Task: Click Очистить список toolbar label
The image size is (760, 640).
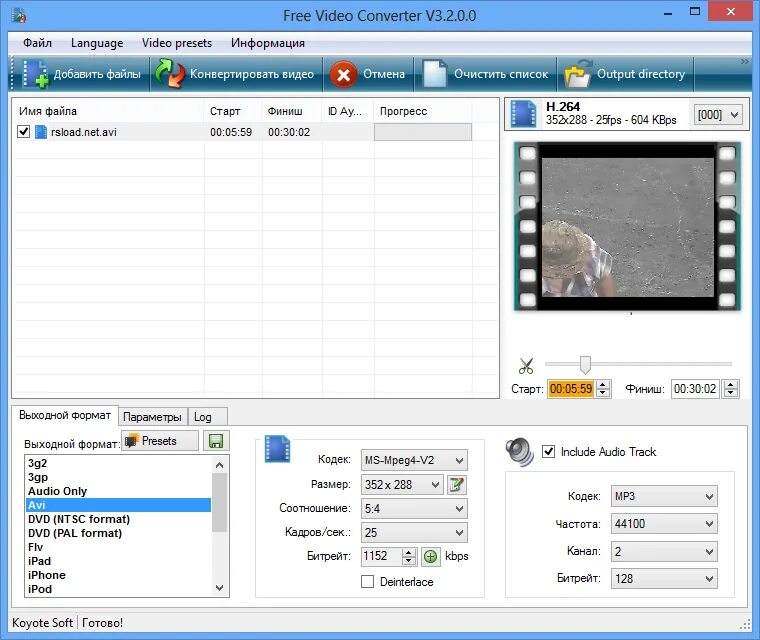Action: click(x=501, y=74)
